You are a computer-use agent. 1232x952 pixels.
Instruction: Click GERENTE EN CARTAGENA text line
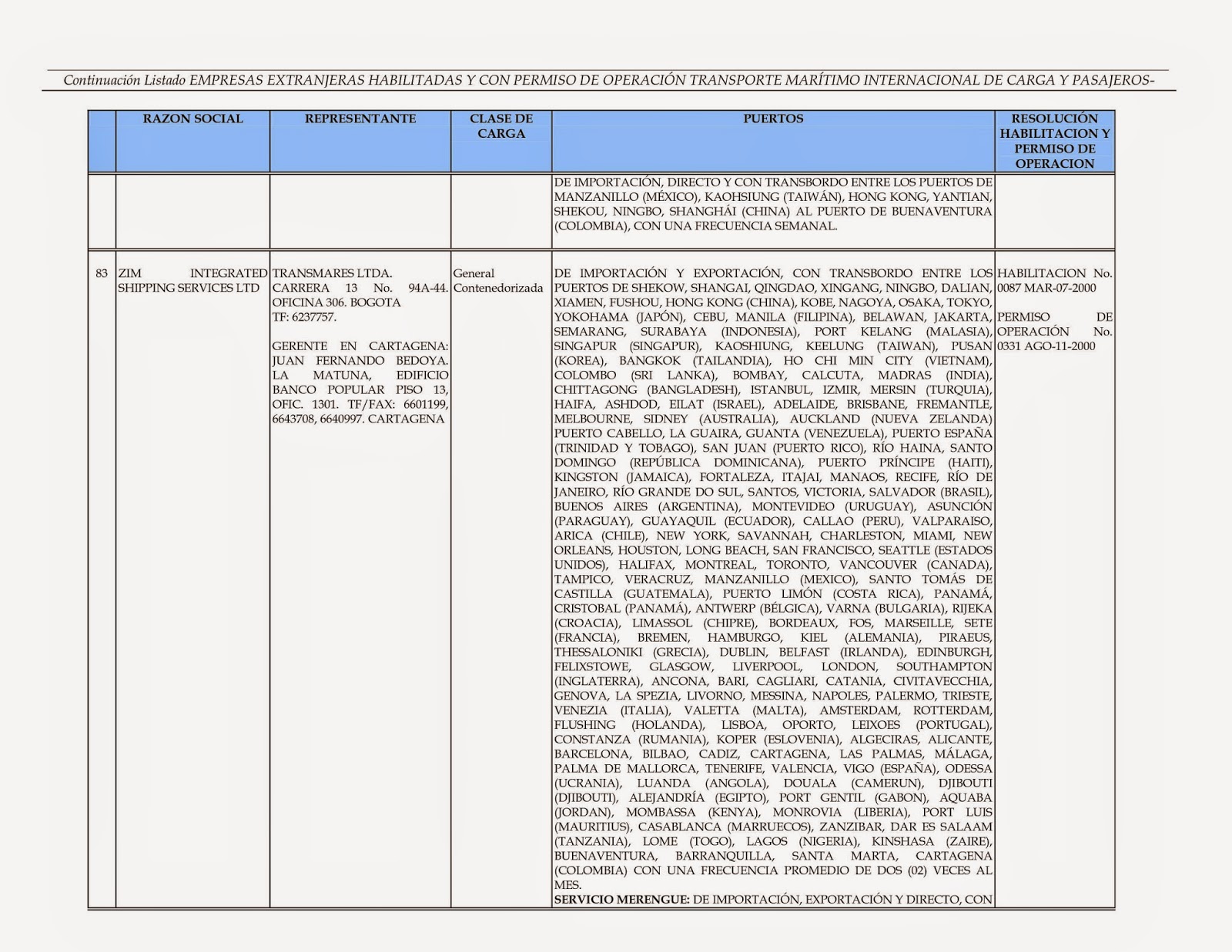coord(360,346)
